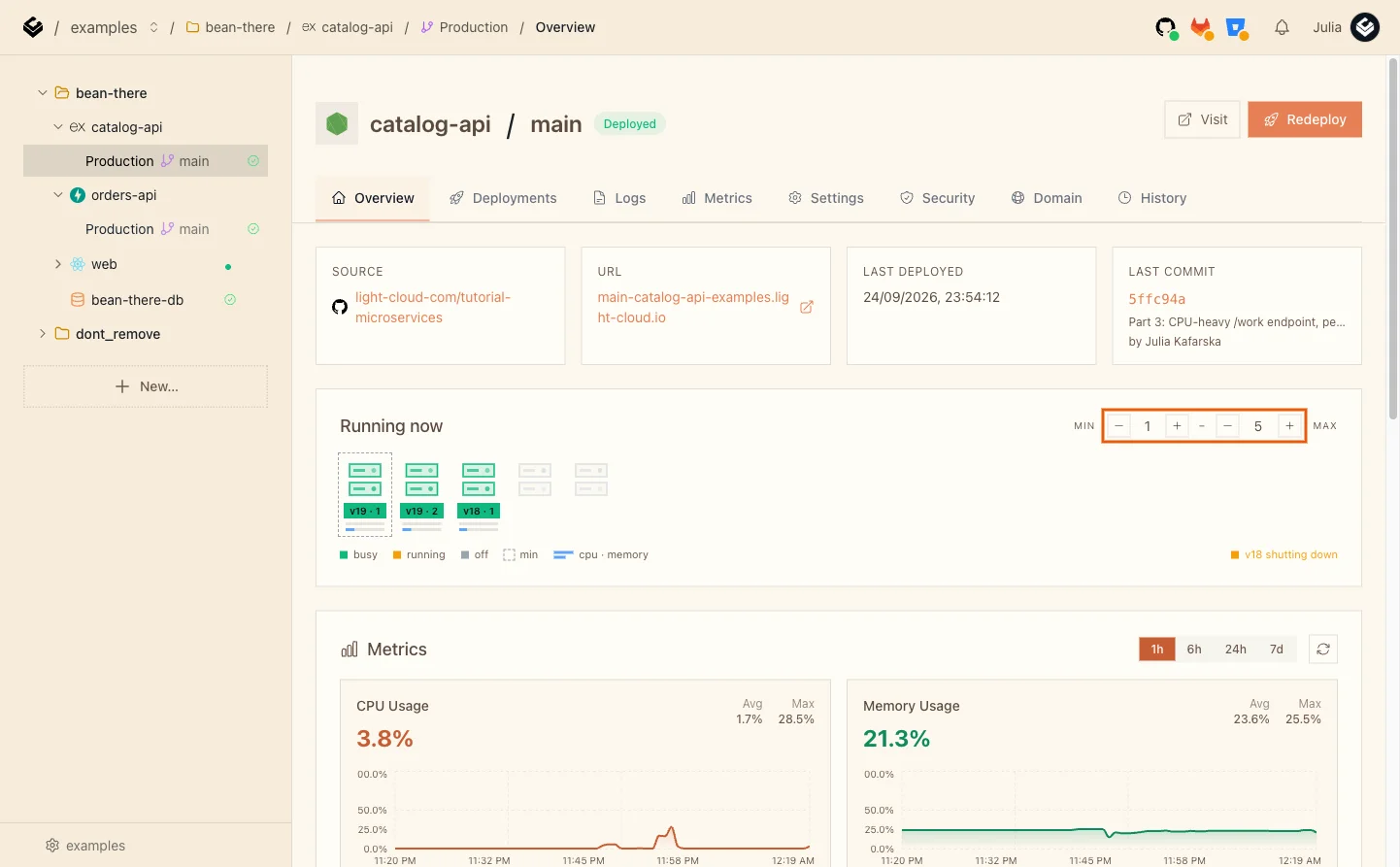Open the Bitbucket integration icon
1400x867 pixels.
click(x=1237, y=27)
